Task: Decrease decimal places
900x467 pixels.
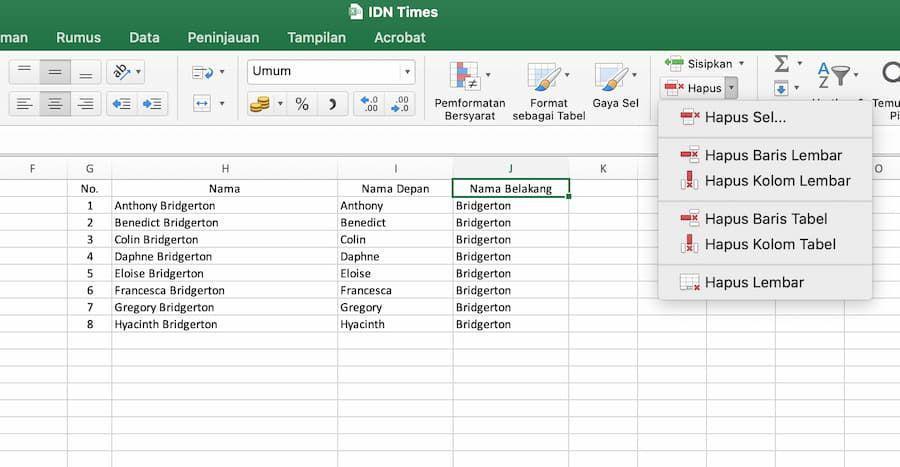Action: click(x=399, y=104)
